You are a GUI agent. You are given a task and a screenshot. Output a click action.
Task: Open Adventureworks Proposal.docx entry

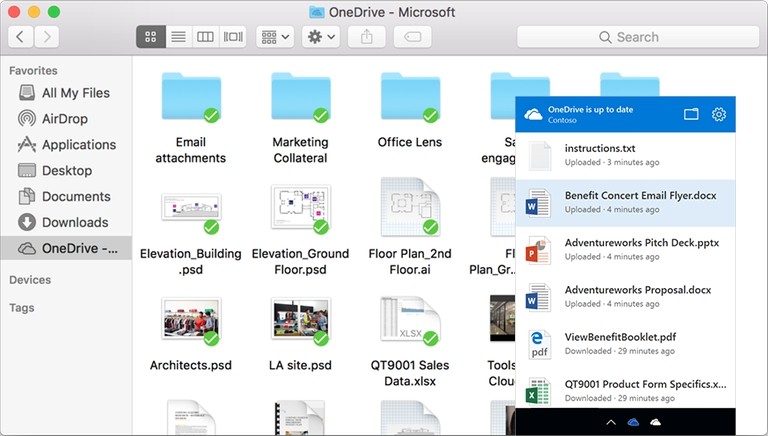click(x=625, y=297)
